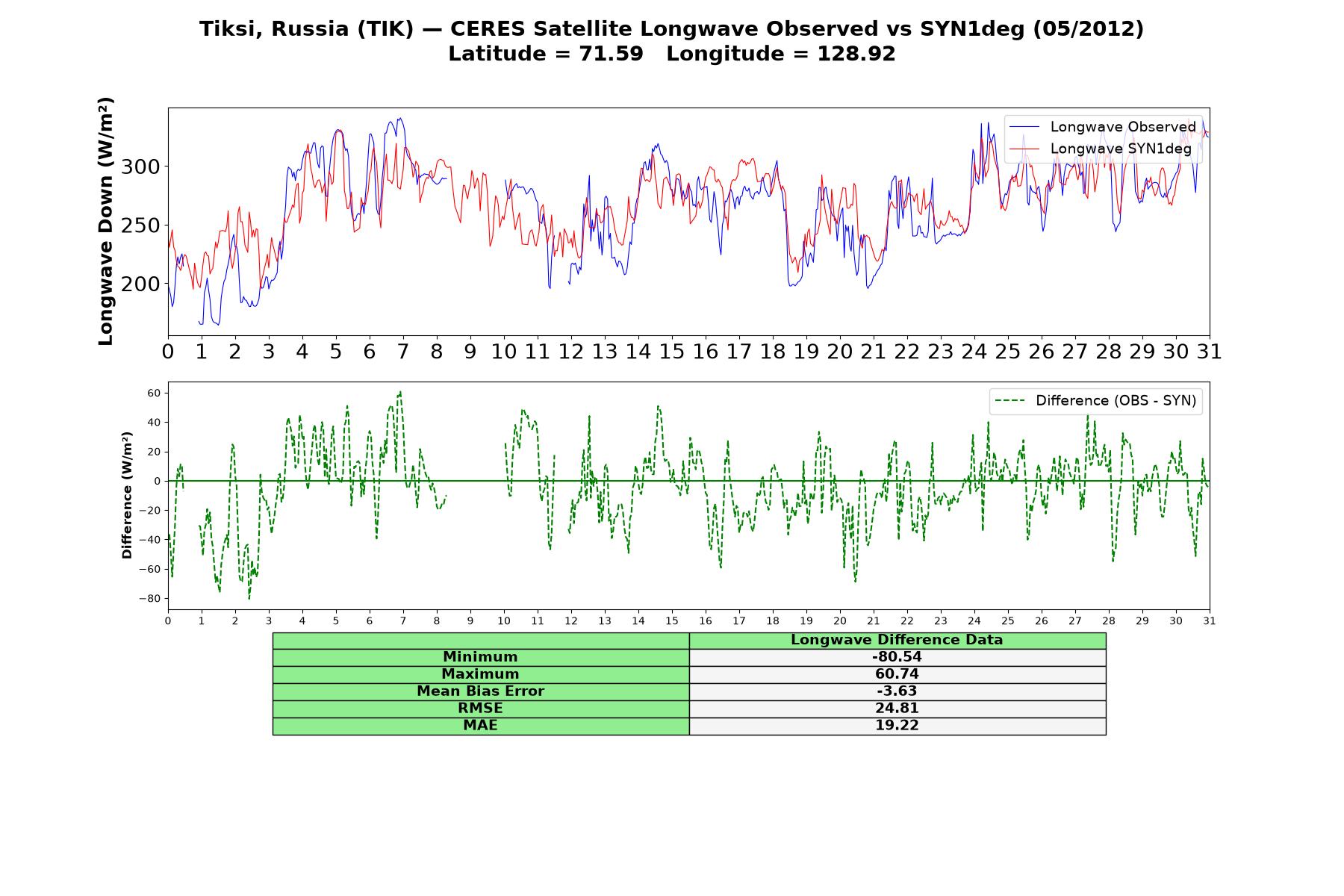Click the MAE value 19.22 cell
1344x896 pixels.
897,726
